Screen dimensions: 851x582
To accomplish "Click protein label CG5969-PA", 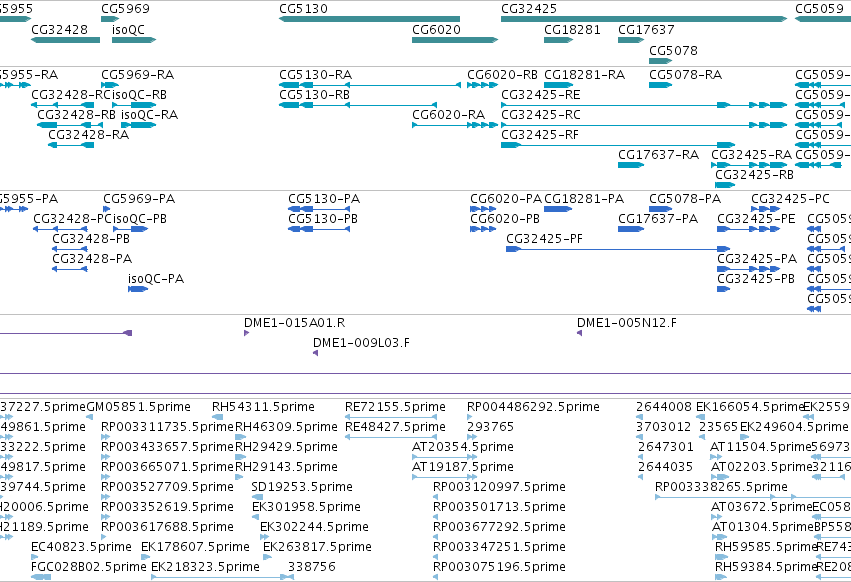I will 139,199.
